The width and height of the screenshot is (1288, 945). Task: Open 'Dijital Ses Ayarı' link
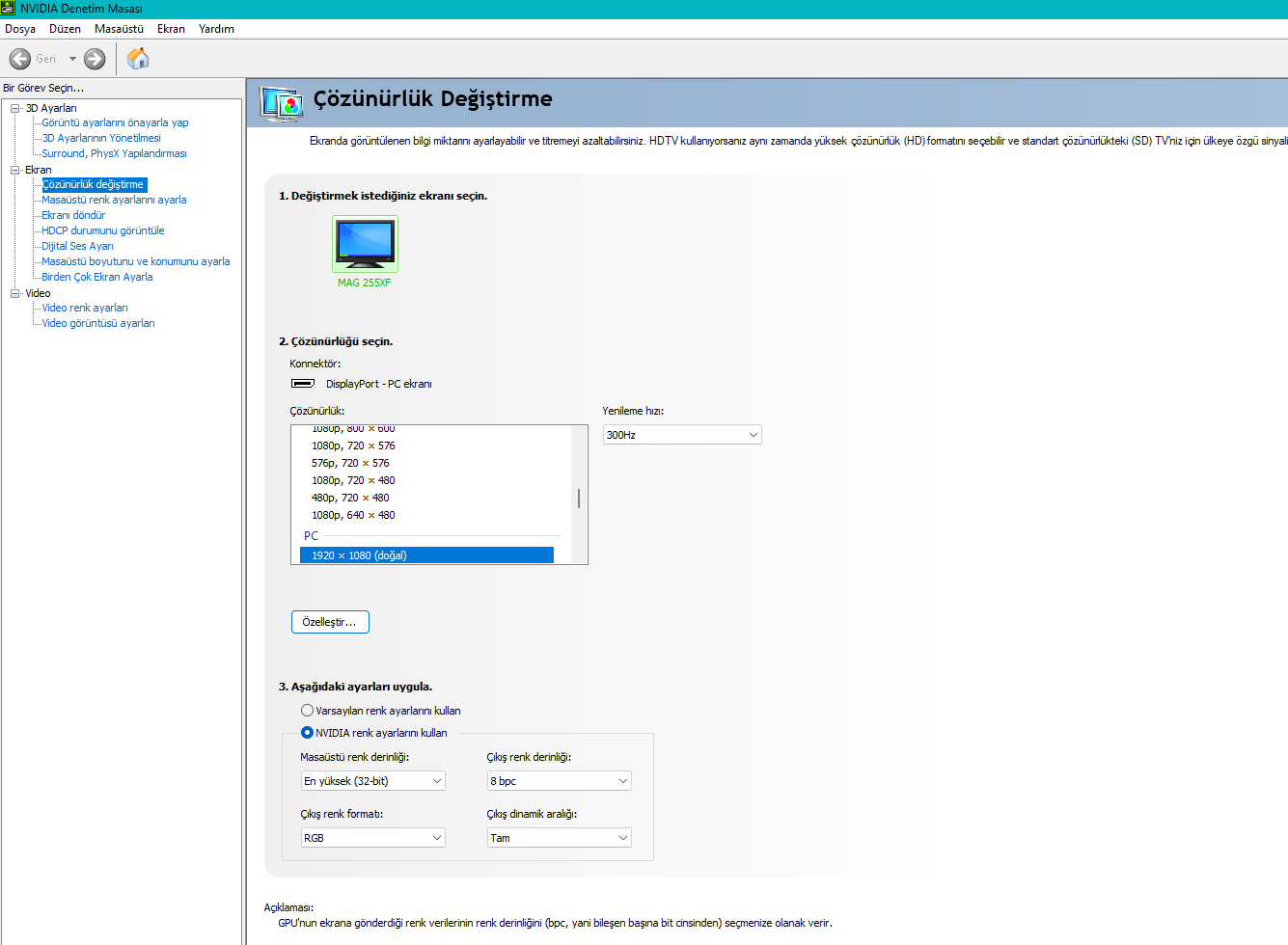(x=77, y=246)
